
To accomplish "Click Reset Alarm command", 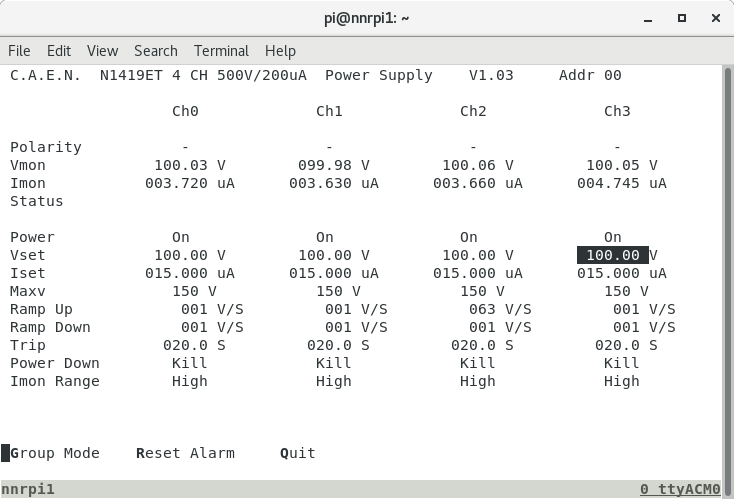I will pyautogui.click(x=185, y=453).
